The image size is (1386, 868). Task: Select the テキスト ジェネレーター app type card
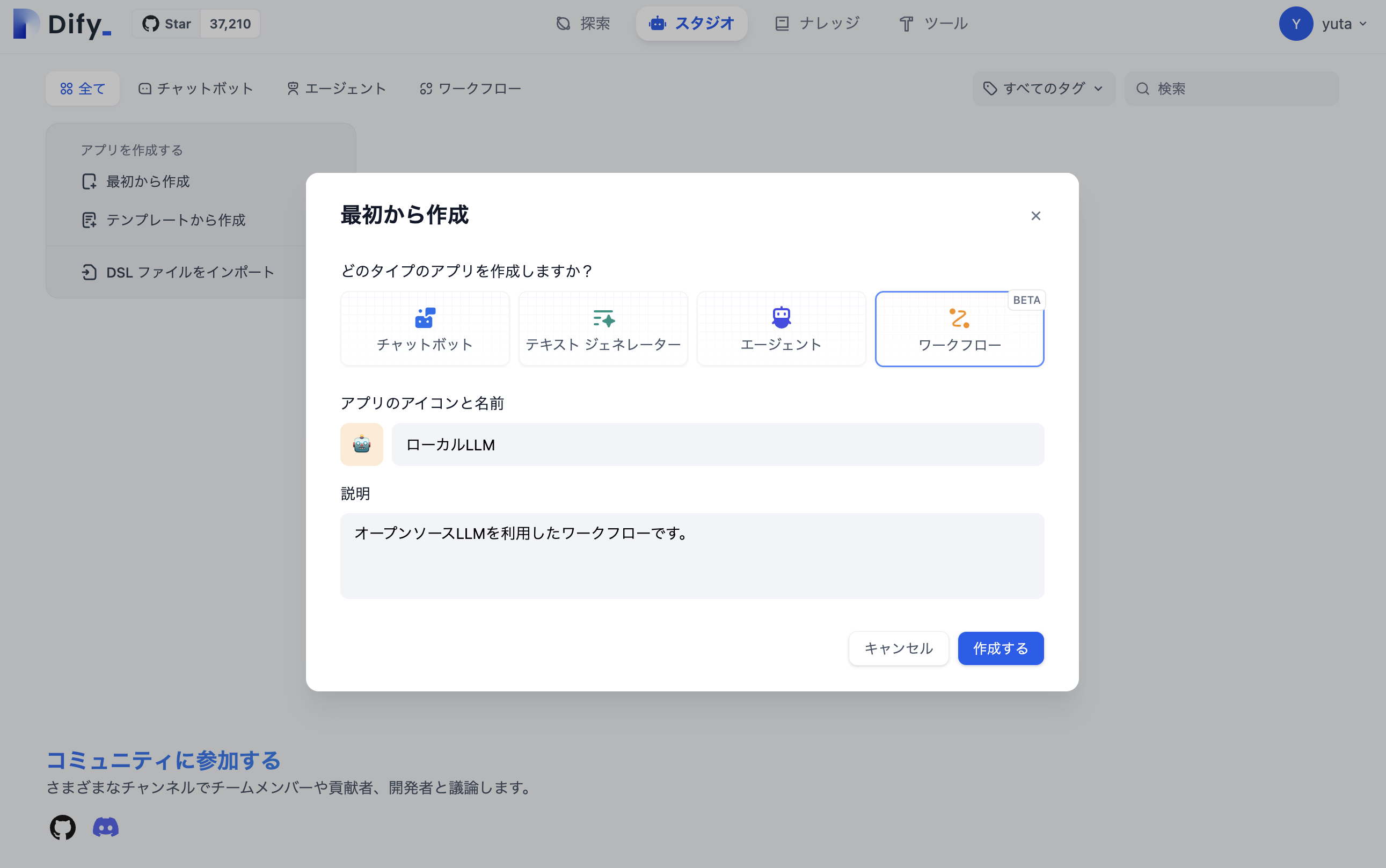(603, 329)
